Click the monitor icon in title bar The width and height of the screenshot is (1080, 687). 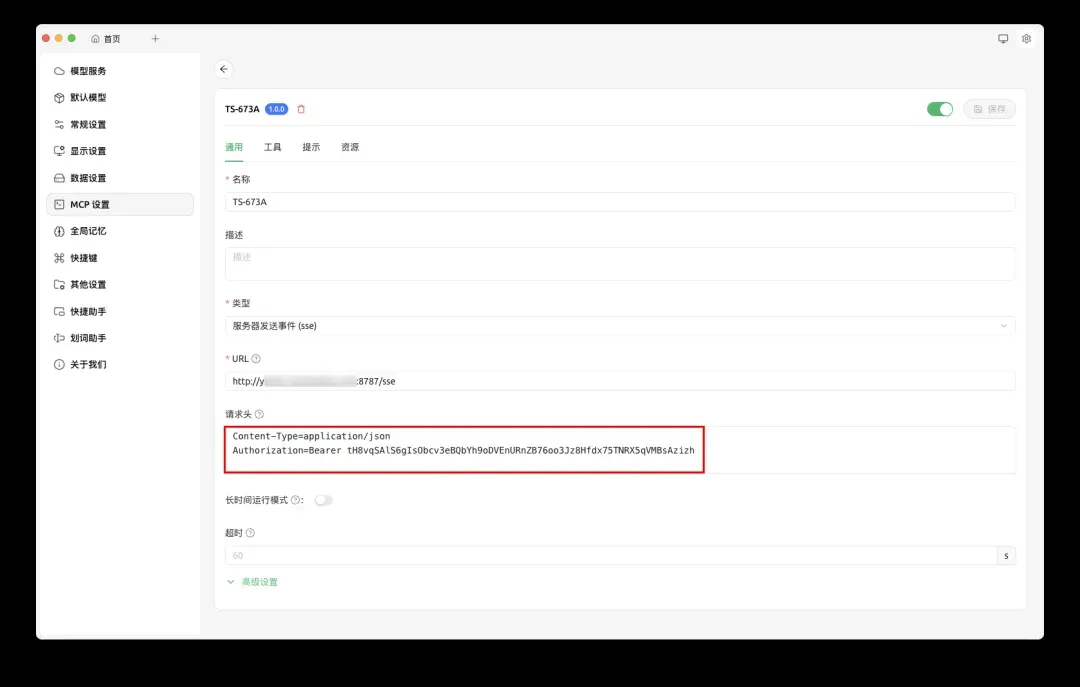click(1003, 39)
